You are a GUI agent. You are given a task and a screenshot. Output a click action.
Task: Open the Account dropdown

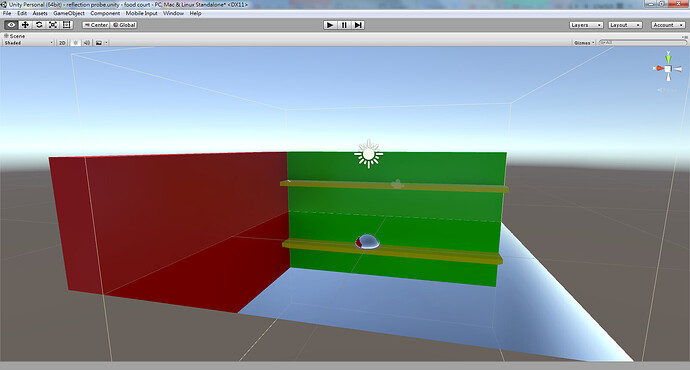tap(668, 25)
